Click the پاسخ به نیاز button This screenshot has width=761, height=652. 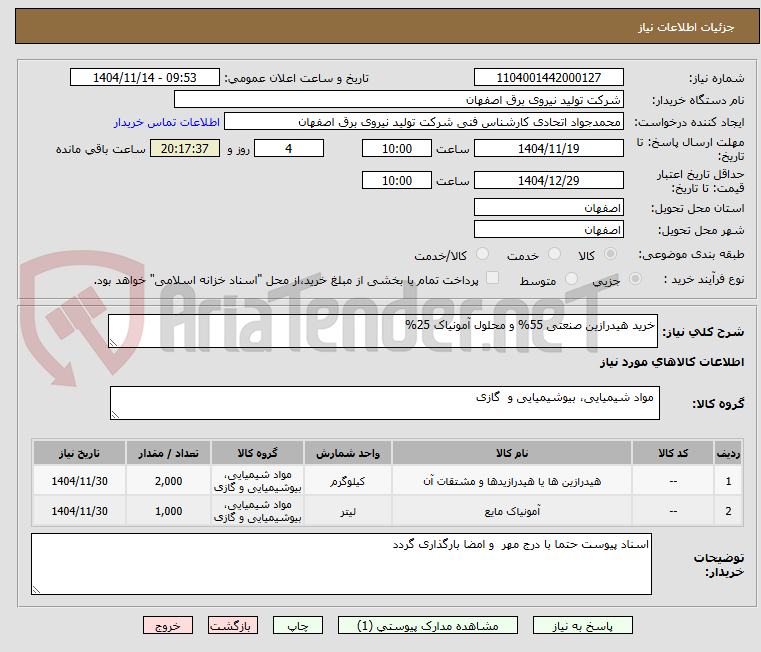582,625
